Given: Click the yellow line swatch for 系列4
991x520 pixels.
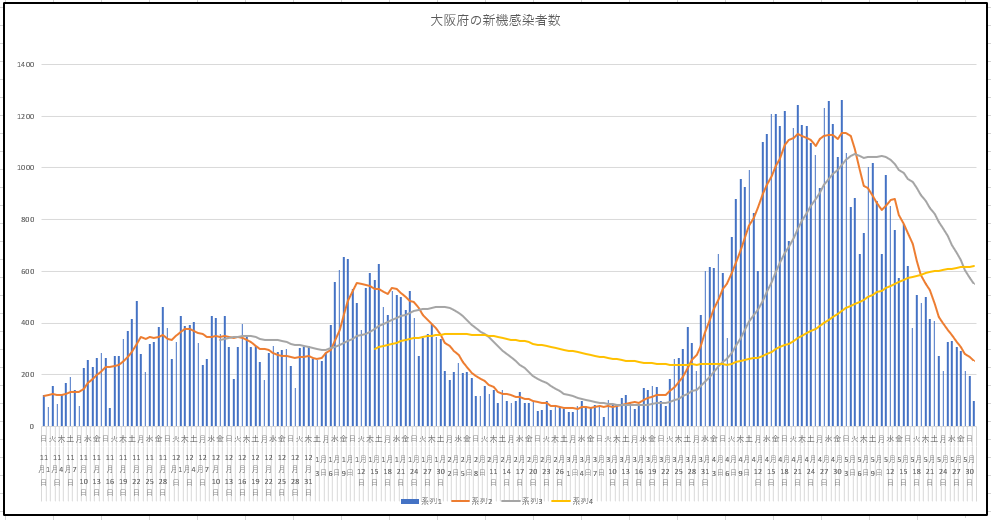Looking at the screenshot, I should point(561,502).
